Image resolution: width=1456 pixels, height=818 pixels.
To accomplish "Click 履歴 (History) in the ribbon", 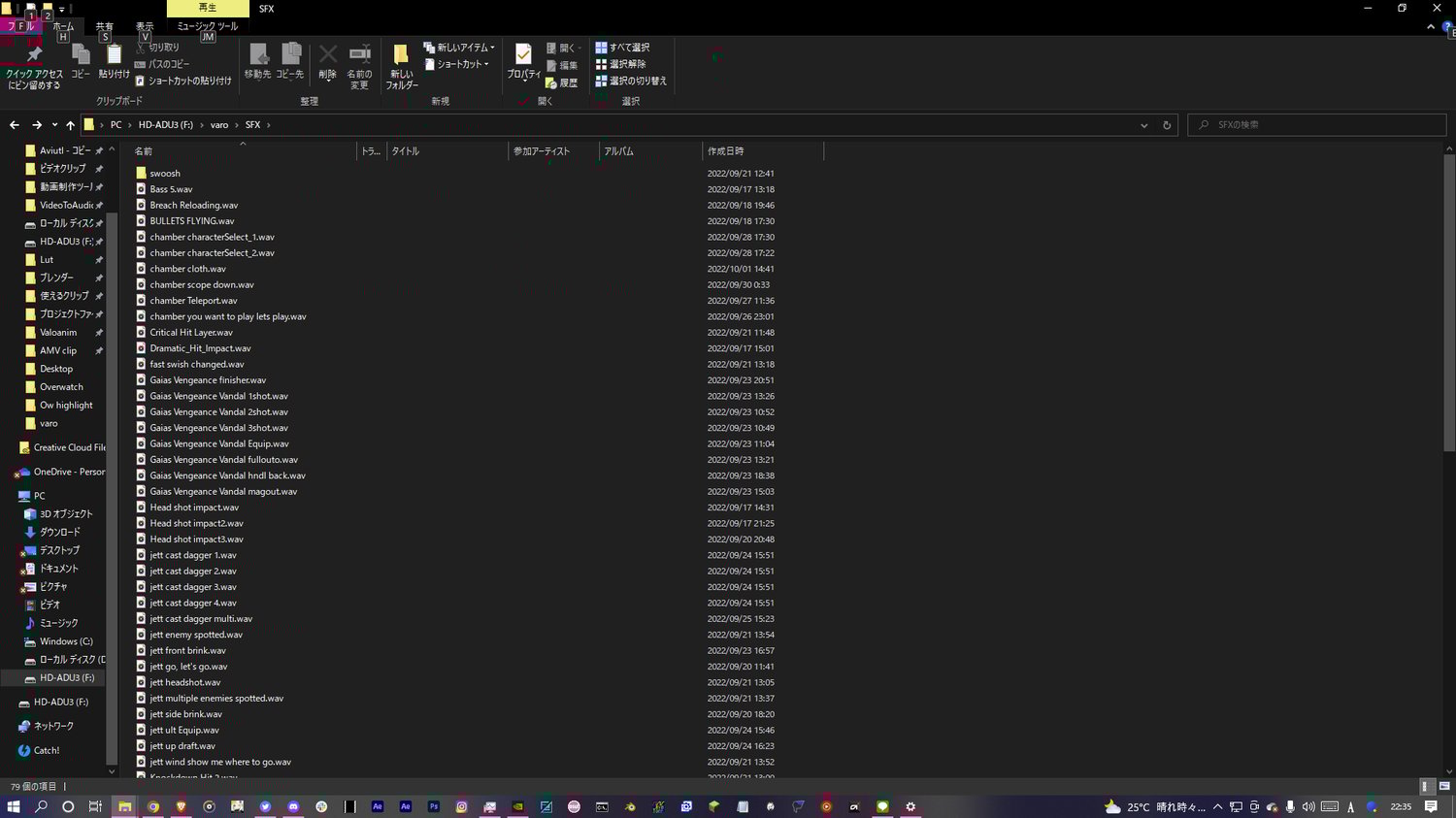I will click(562, 82).
